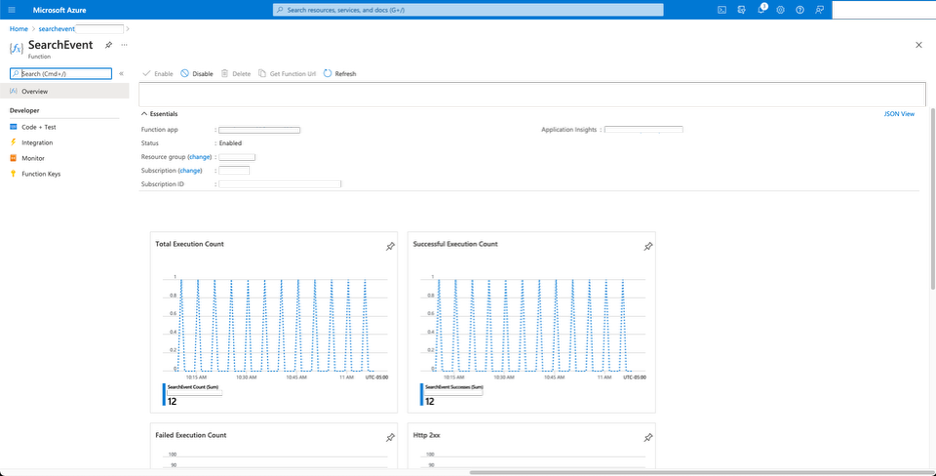
Task: Click the left menu search field
Action: 61,73
